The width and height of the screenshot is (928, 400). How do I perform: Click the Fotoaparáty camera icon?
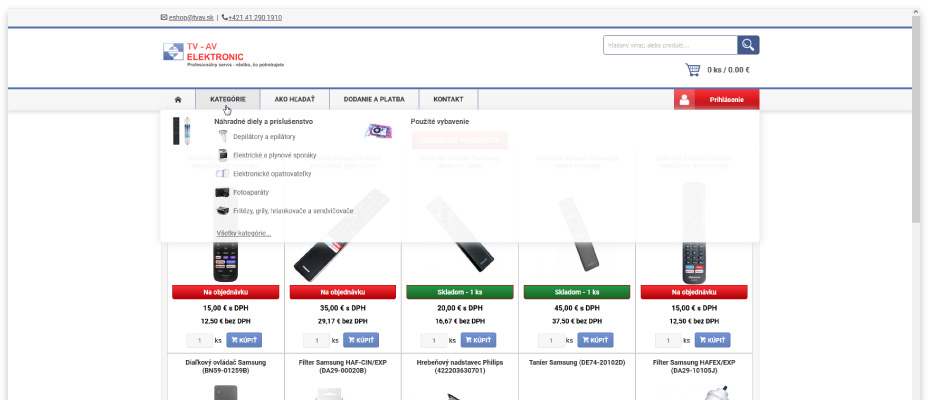click(x=223, y=192)
